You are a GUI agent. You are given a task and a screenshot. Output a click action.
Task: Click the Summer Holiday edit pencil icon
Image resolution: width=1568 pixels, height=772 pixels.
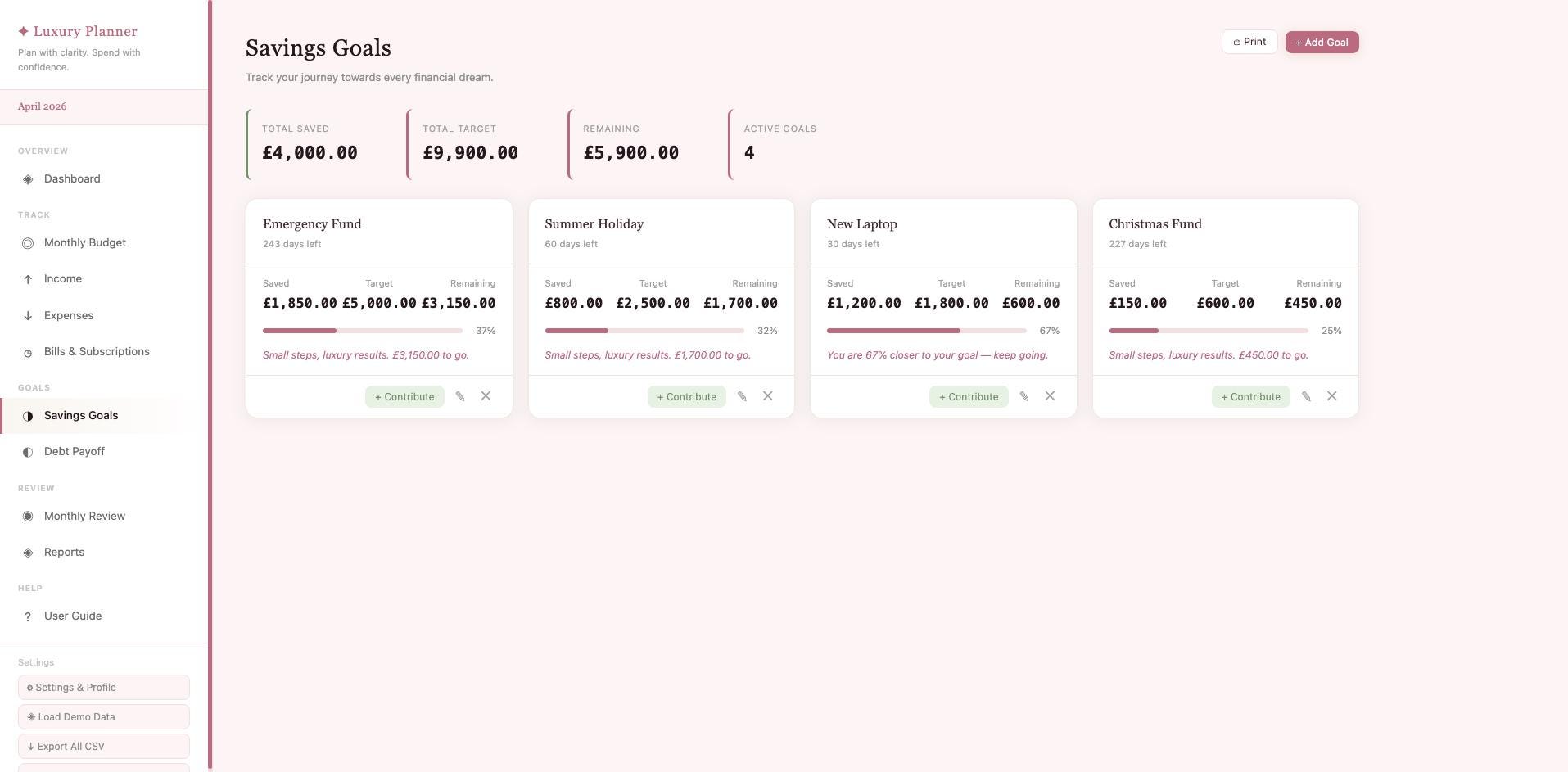pos(742,396)
